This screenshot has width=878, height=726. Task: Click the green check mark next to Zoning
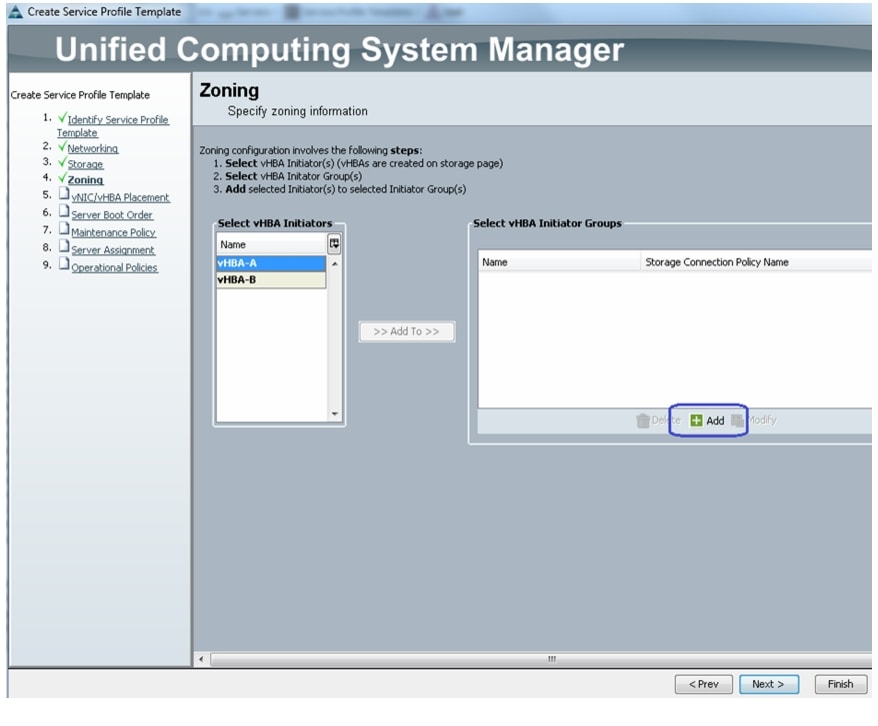point(62,177)
